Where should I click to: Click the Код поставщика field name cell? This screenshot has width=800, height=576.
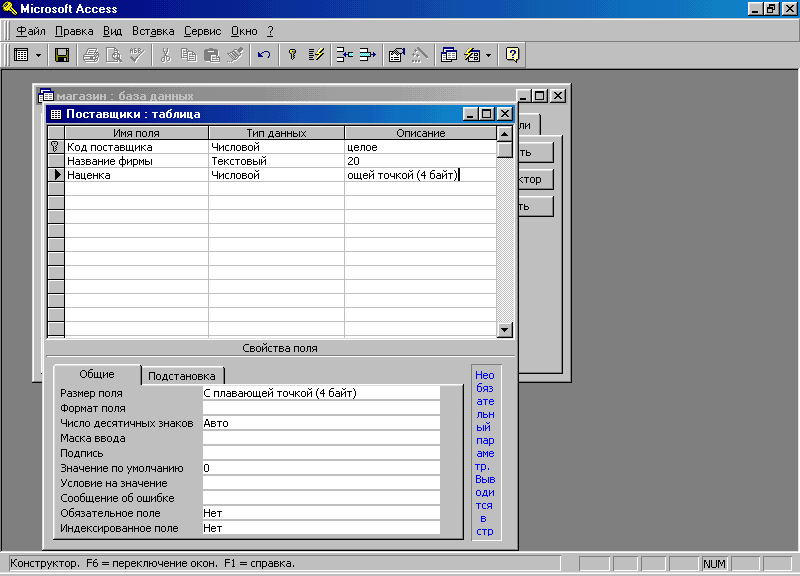click(x=137, y=147)
